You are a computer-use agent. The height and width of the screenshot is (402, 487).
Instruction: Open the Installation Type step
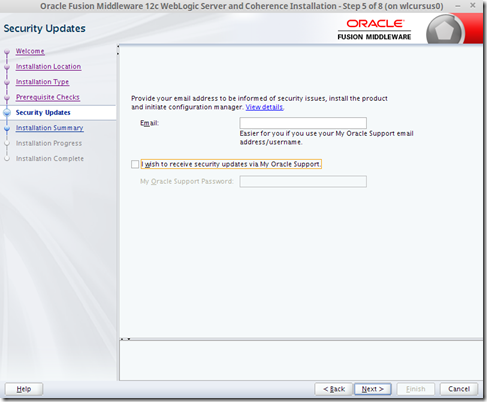coord(42,82)
